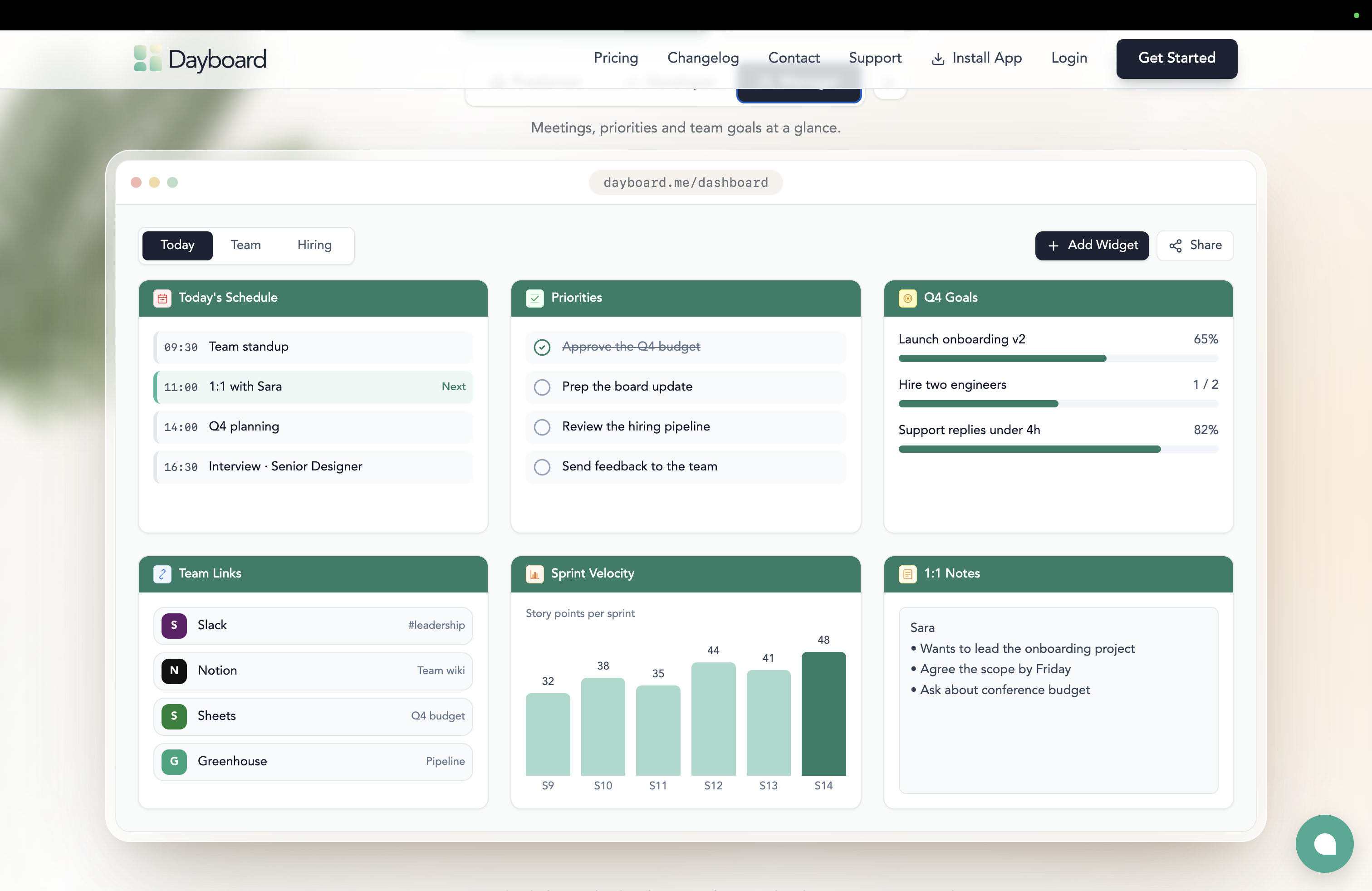The image size is (1372, 891).
Task: Switch to the Team tab
Action: [x=245, y=245]
